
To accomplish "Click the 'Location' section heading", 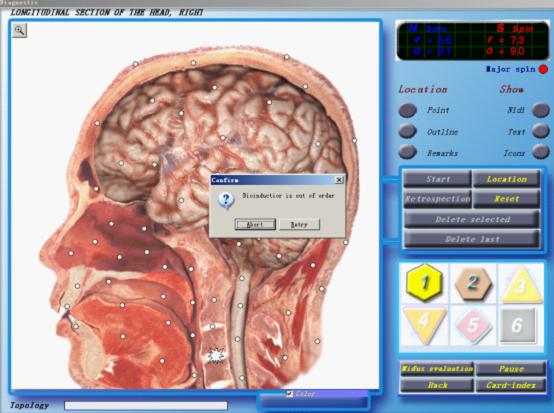I will click(423, 89).
